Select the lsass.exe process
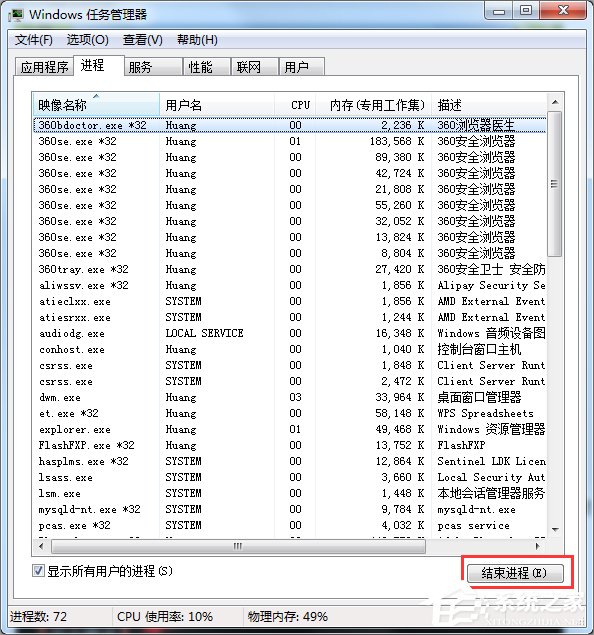Image resolution: width=594 pixels, height=635 pixels. pos(290,477)
